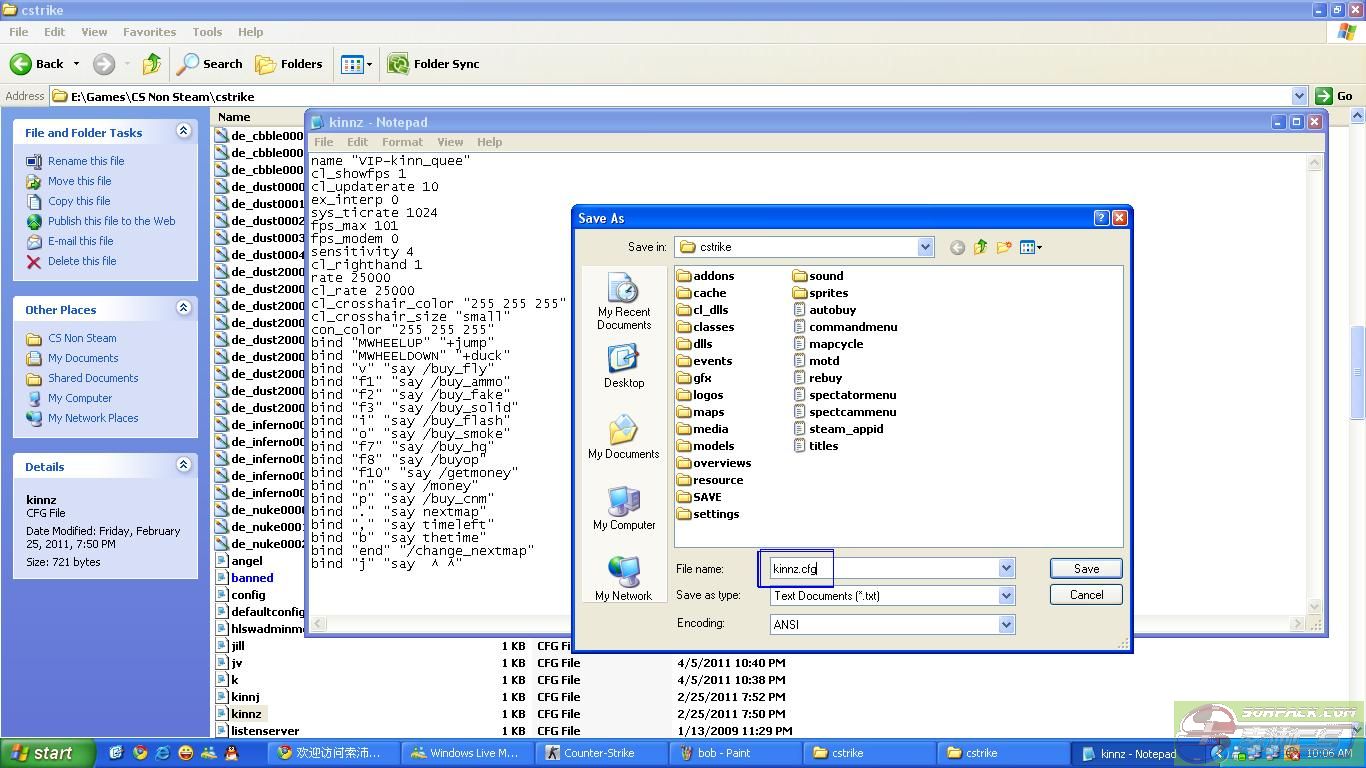Viewport: 1366px width, 768px height.
Task: Open the Search pane in Explorer
Action: pos(210,64)
